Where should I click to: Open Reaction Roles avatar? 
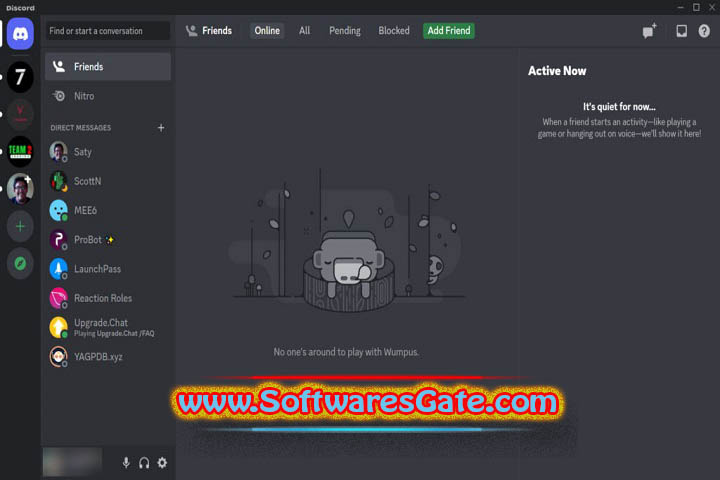pyautogui.click(x=58, y=298)
